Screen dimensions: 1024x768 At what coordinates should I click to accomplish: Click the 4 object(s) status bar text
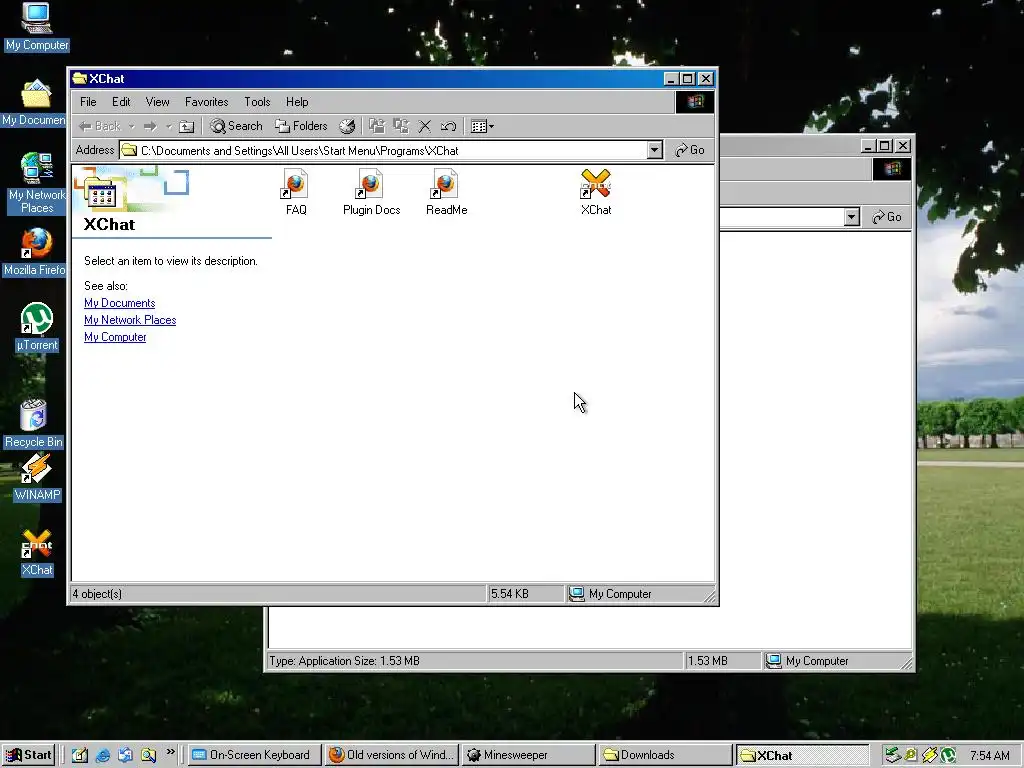[x=97, y=594]
